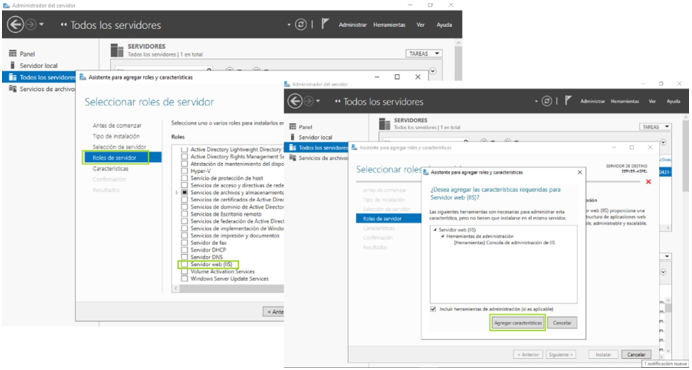
Task: Toggle Incluir herramientas de administración checkbox
Action: pyautogui.click(x=433, y=309)
